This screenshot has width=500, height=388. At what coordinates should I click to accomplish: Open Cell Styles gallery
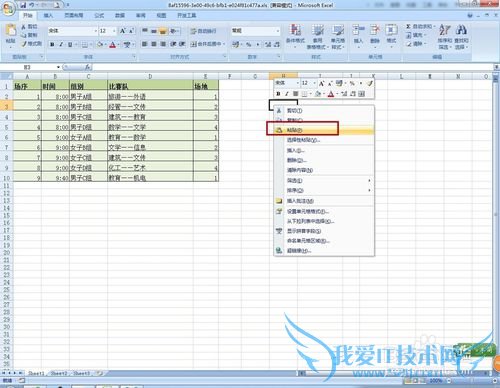338,37
